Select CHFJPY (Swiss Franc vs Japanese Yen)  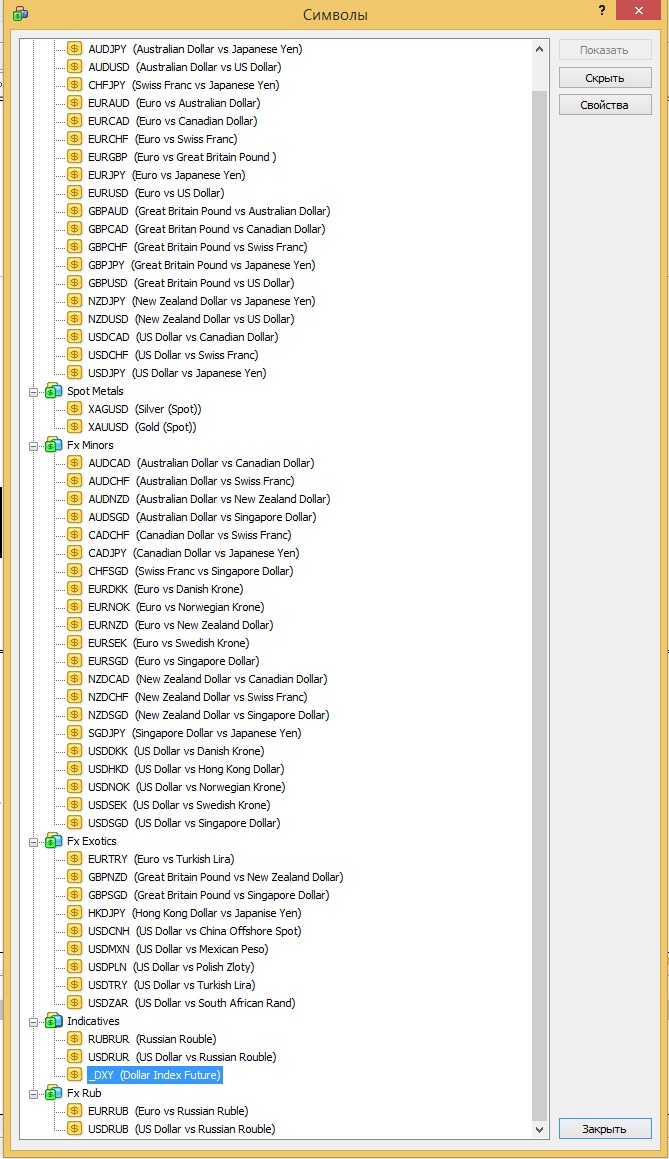183,85
